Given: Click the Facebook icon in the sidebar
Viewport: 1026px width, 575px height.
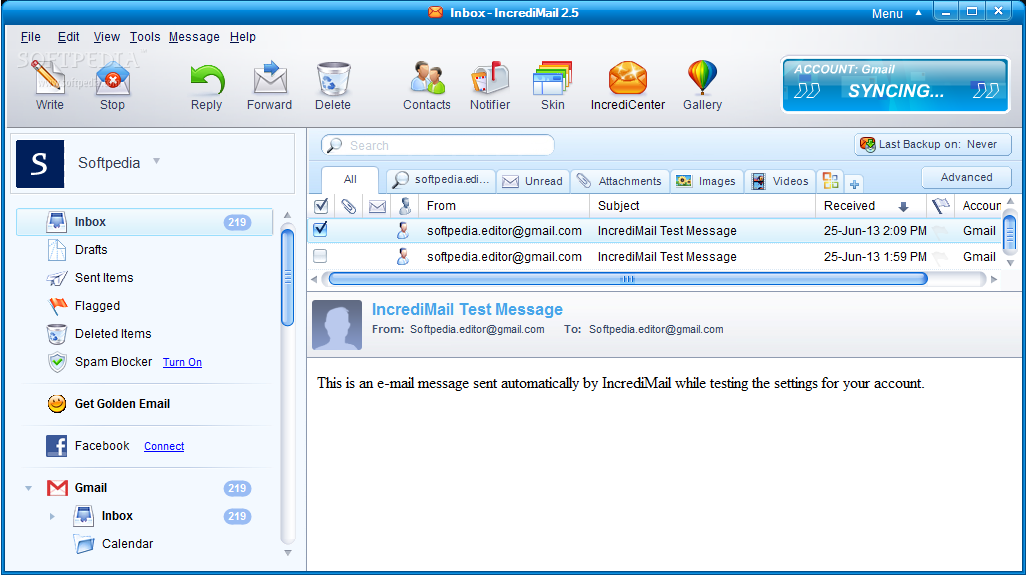Looking at the screenshot, I should pos(56,446).
